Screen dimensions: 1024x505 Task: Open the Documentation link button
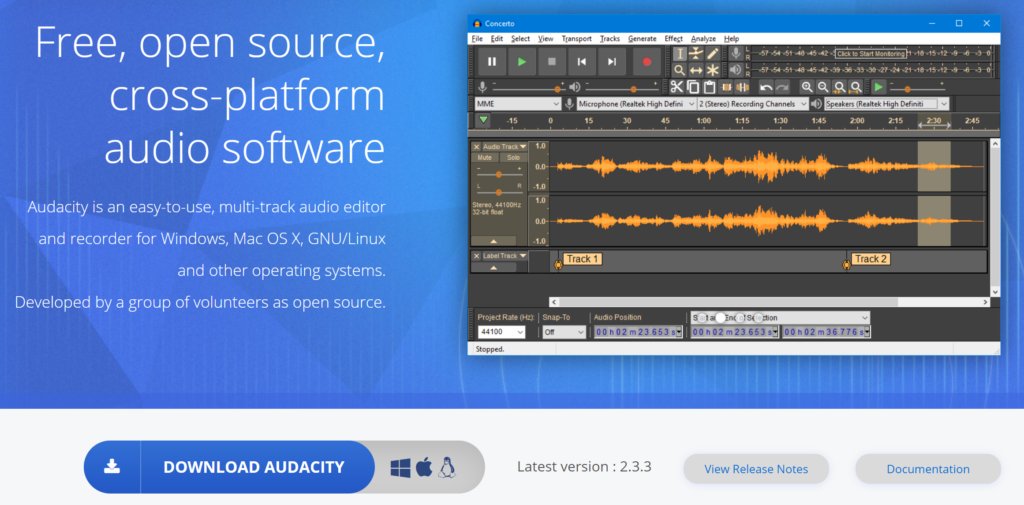[x=927, y=469]
